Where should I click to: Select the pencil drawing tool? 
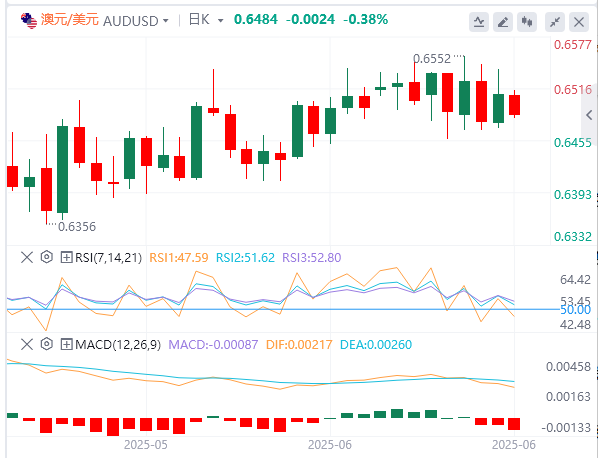pyautogui.click(x=503, y=22)
